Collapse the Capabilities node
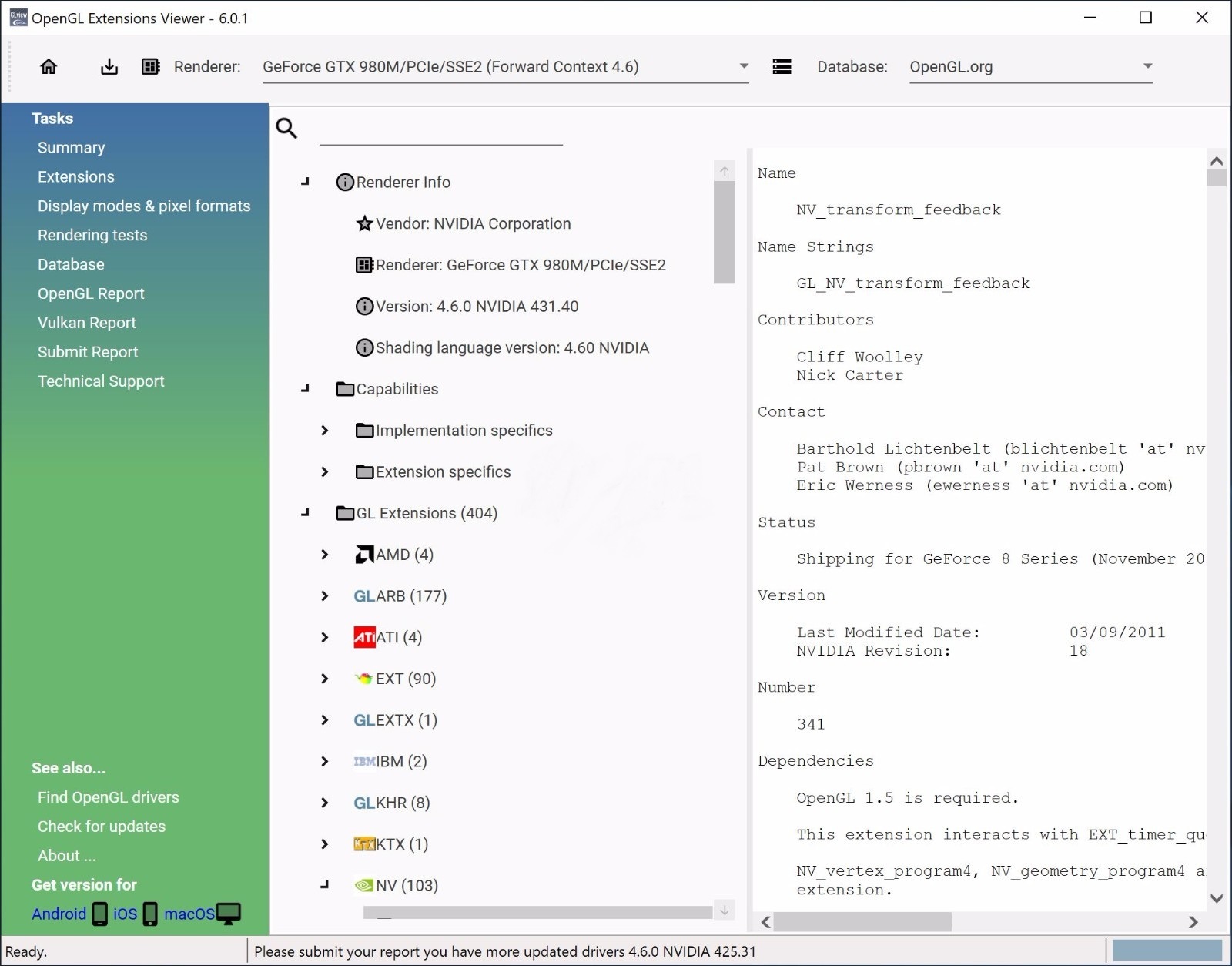Viewport: 1232px width, 966px height. pyautogui.click(x=306, y=389)
